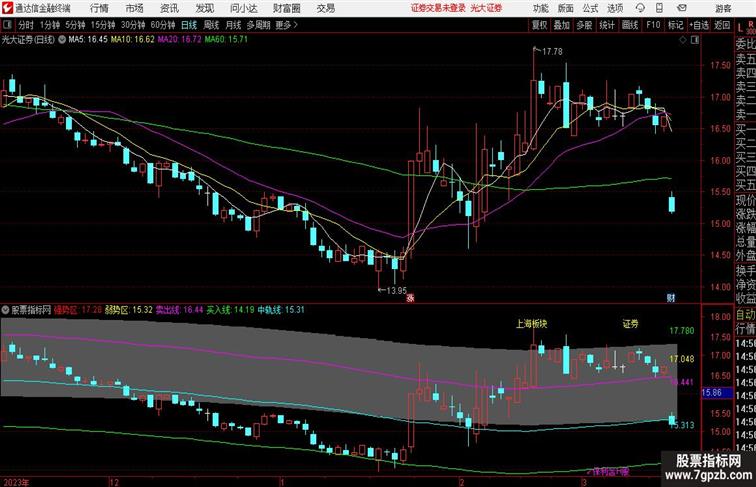Toggle the panel layout icon beside 分时
756x487 pixels.
7,25
